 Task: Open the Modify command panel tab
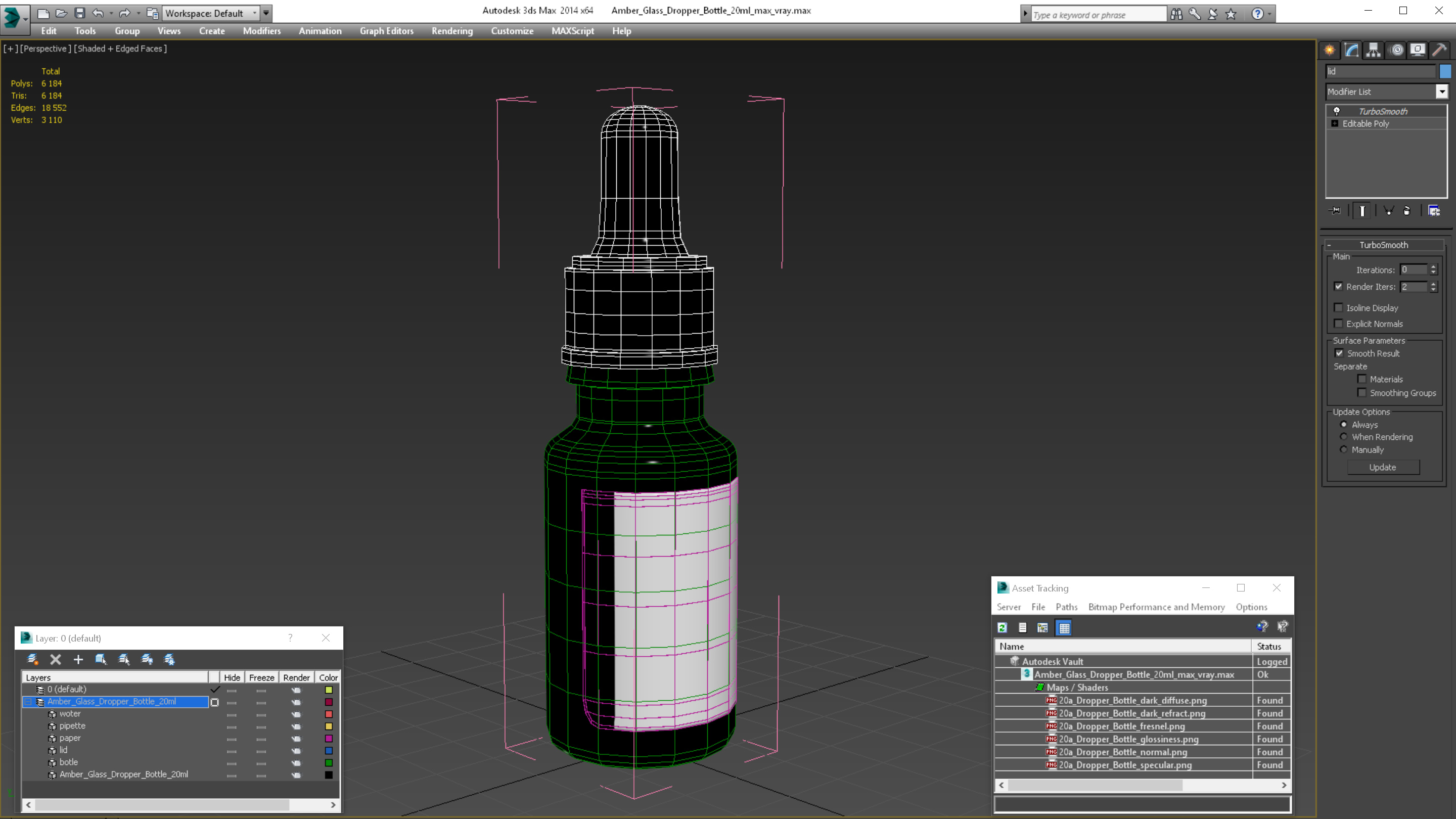(x=1351, y=51)
